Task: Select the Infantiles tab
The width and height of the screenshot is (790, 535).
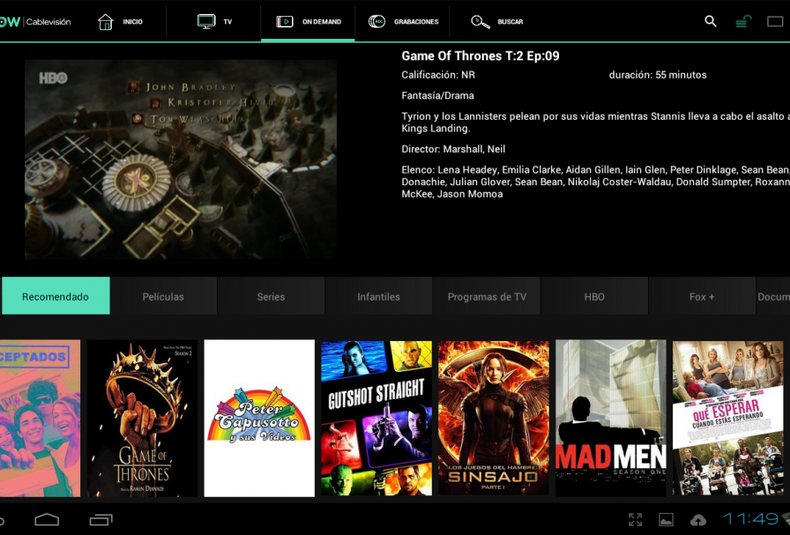Action: click(379, 296)
